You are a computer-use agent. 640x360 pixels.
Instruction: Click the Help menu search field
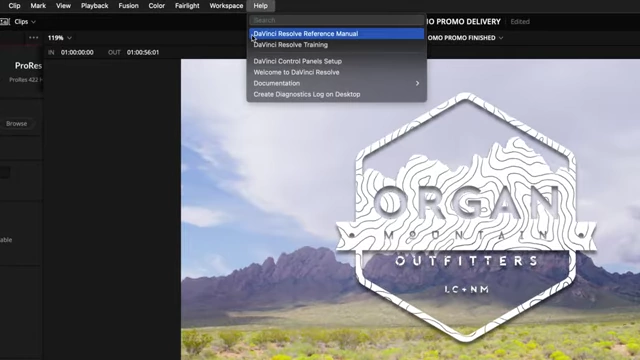(337, 20)
